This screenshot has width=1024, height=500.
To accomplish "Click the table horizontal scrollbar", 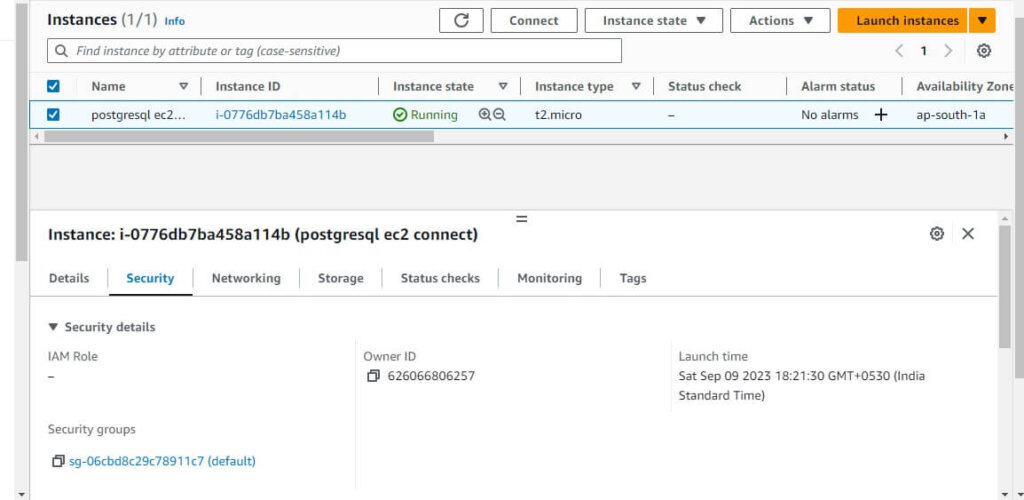I will [x=239, y=136].
